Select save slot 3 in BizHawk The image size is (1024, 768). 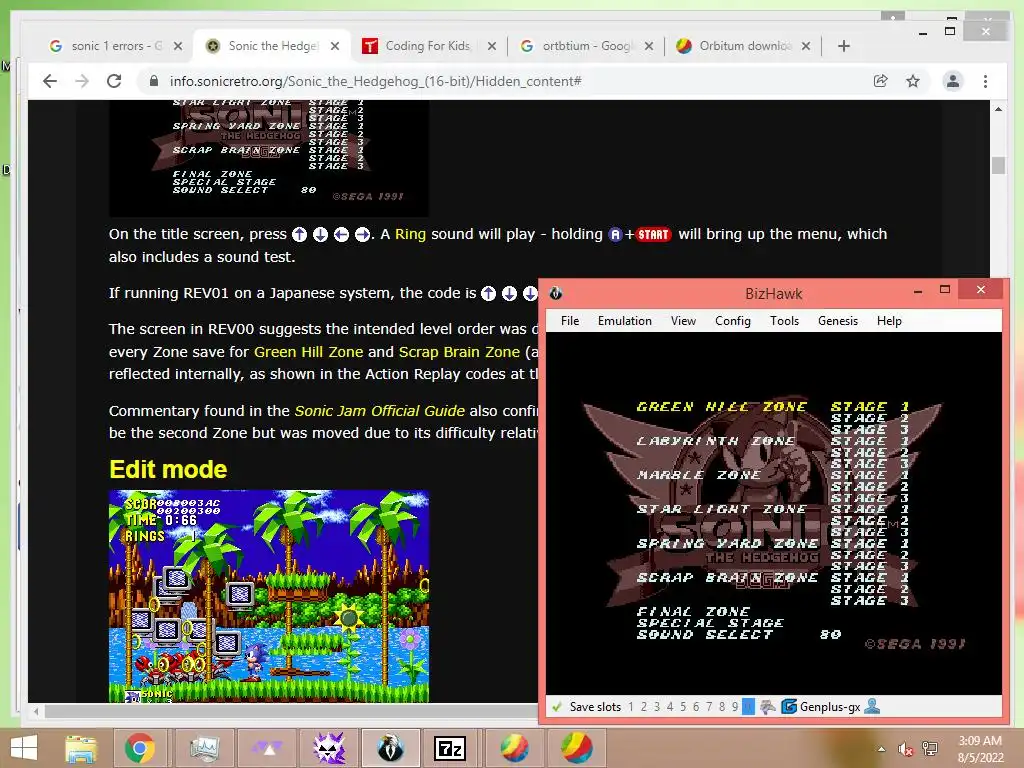tap(657, 707)
